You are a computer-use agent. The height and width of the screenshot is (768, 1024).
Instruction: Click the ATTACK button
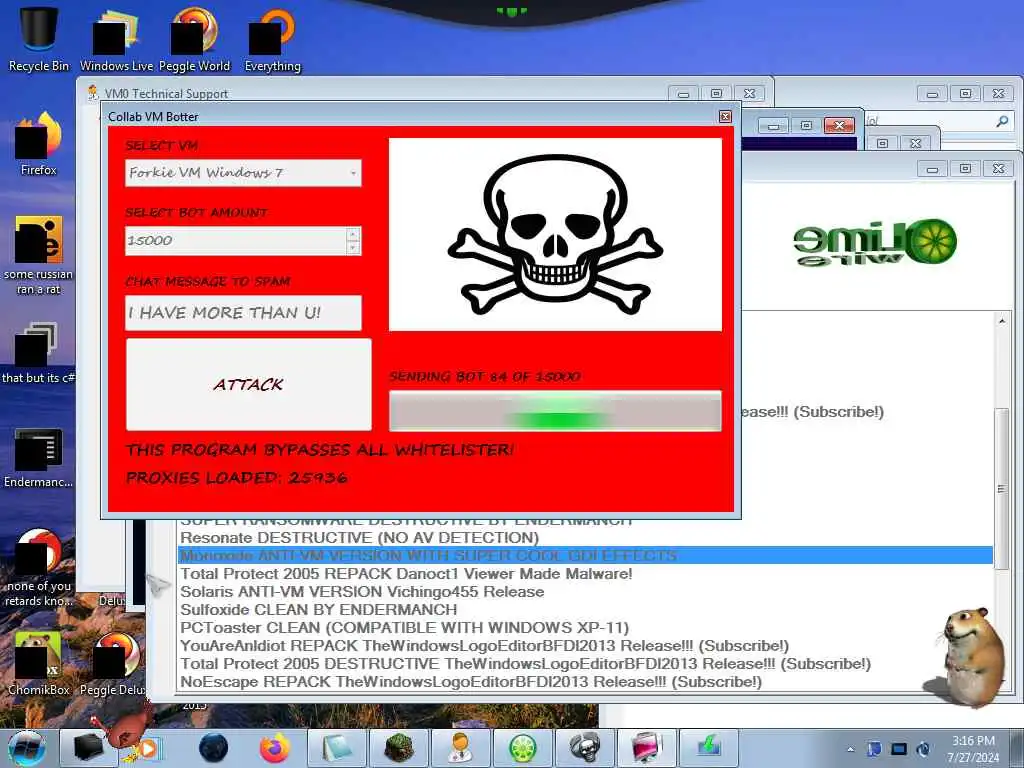[x=249, y=385]
